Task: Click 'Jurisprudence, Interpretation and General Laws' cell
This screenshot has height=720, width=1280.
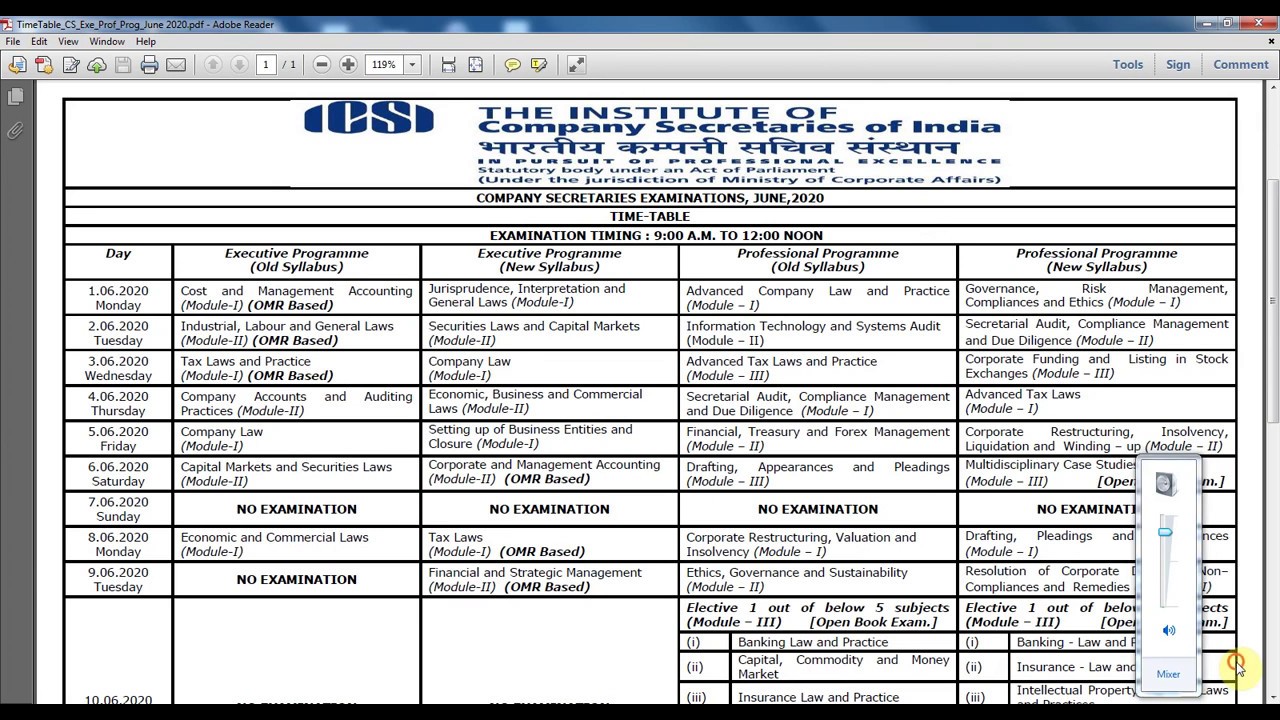Action: tap(549, 296)
